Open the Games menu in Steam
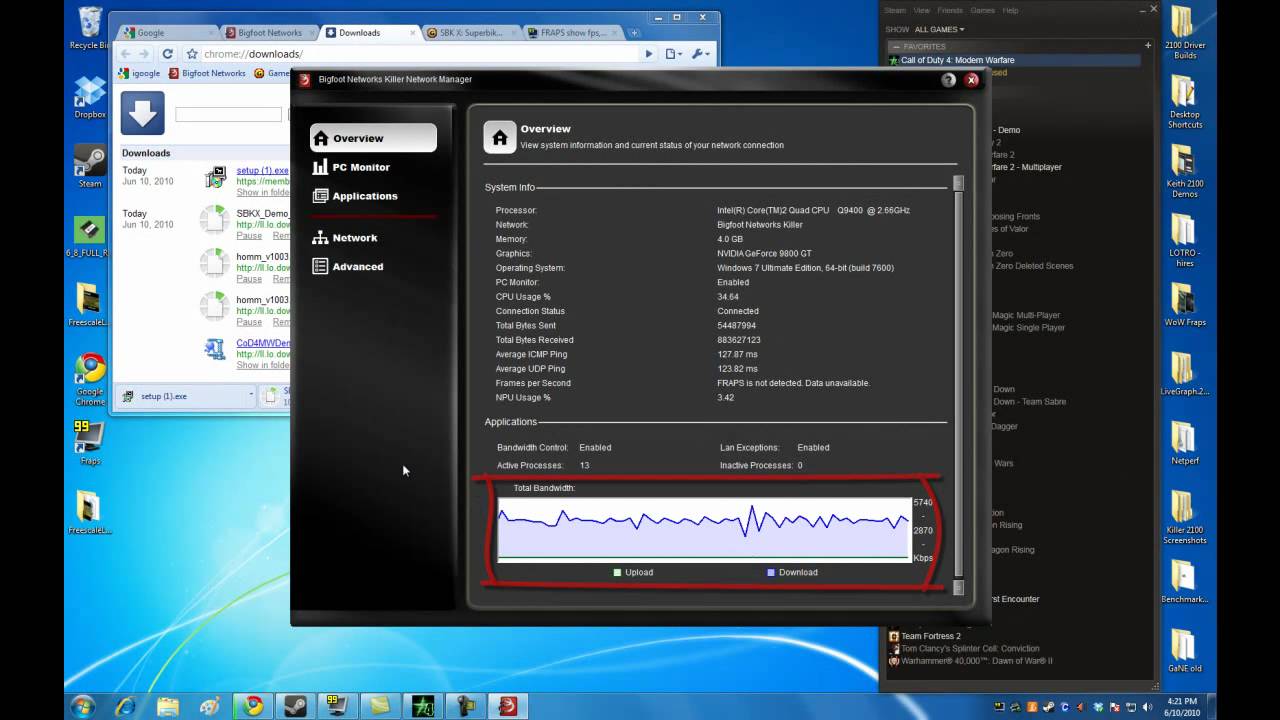This screenshot has width=1280, height=720. click(983, 10)
